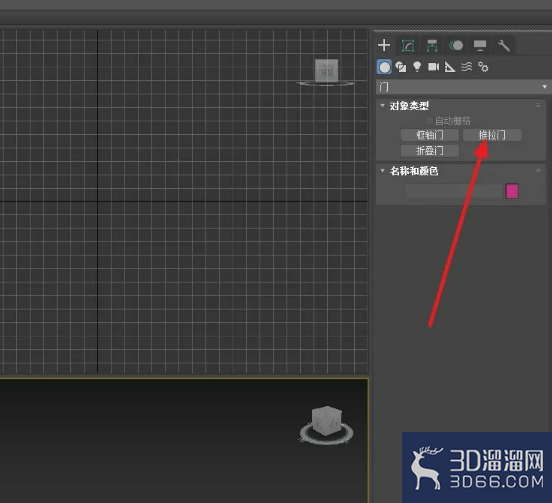Screen dimensions: 552x503
Task: Select the Systems gears icon
Action: pyautogui.click(x=483, y=67)
